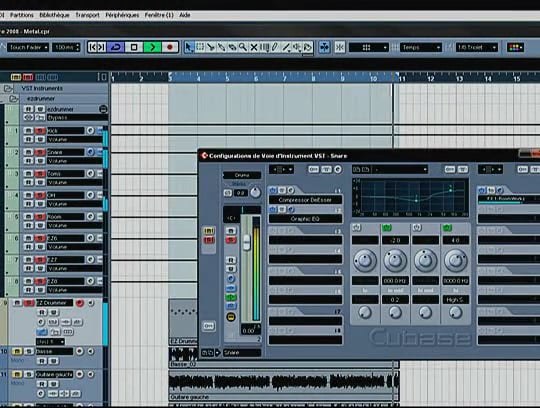Viewport: 540px width, 408px height.
Task: Select the Split scissors tool
Action: click(210, 47)
